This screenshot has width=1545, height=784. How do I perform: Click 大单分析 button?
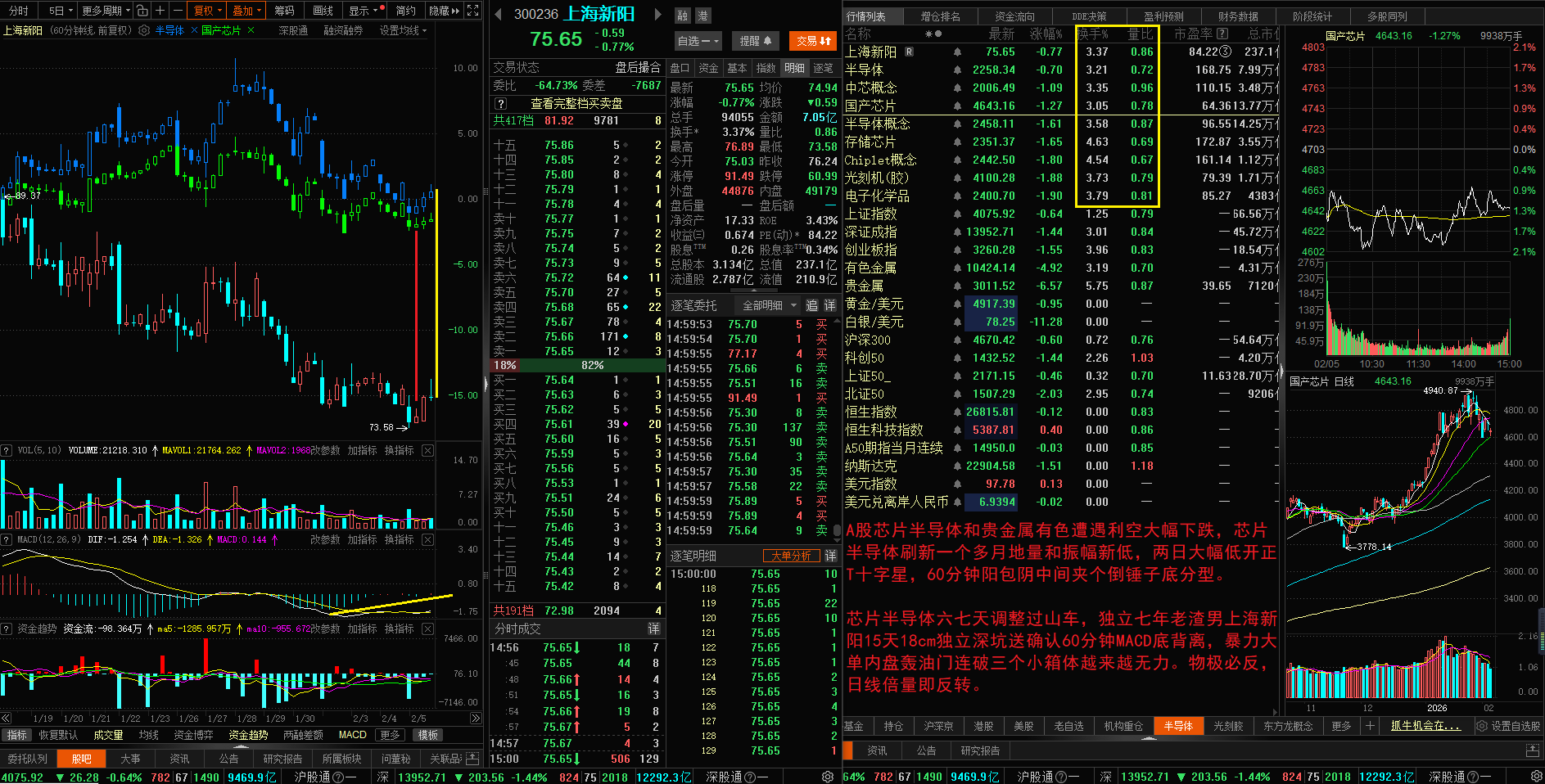[791, 556]
